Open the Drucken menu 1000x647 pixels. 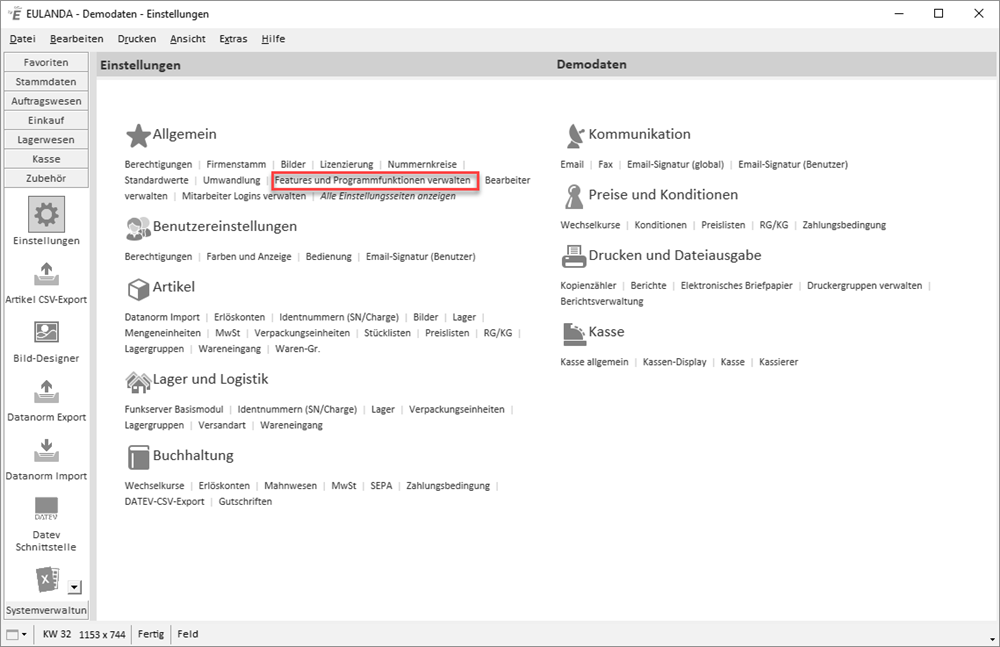[x=136, y=39]
